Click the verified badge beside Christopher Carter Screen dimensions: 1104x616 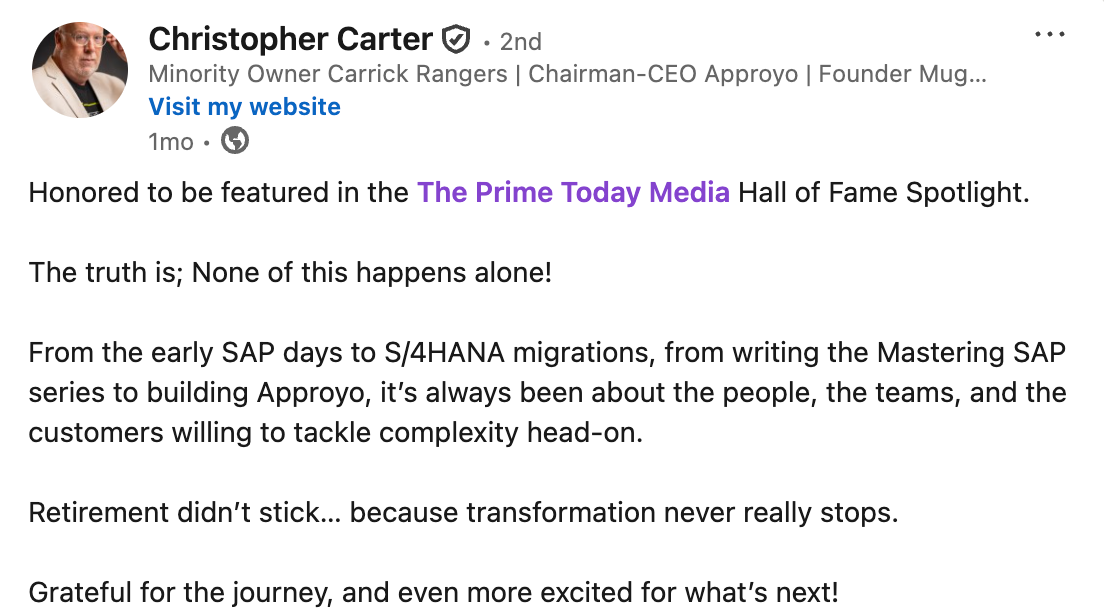455,41
